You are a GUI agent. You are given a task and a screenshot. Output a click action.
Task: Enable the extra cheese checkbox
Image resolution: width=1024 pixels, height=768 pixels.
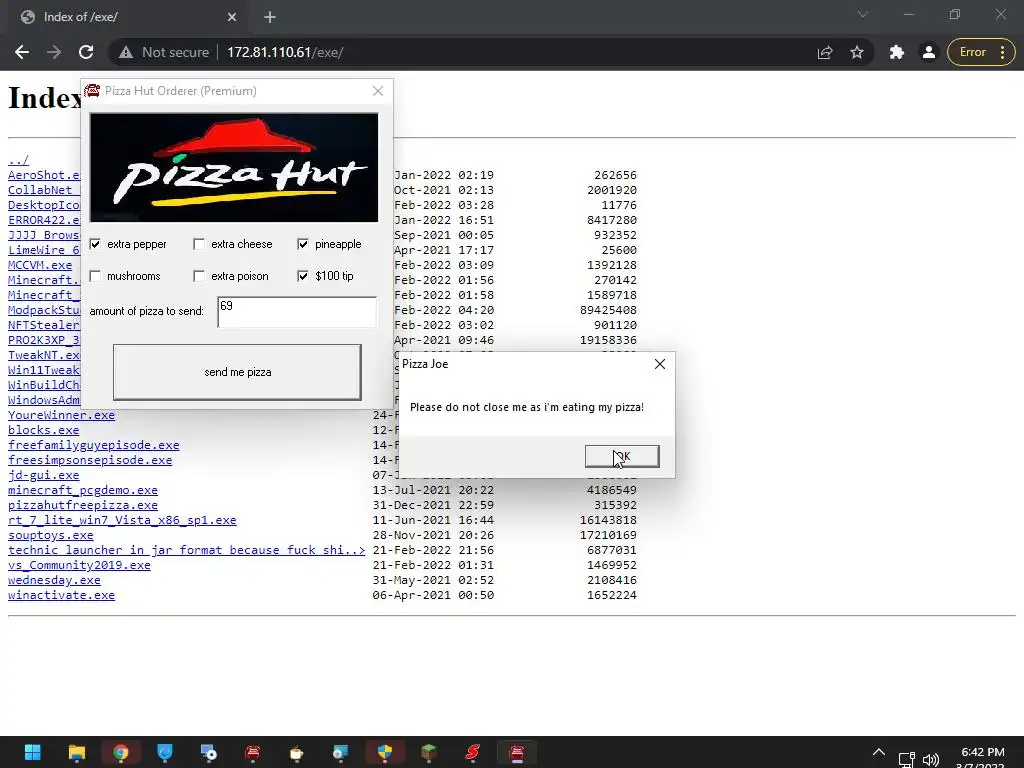pyautogui.click(x=199, y=244)
